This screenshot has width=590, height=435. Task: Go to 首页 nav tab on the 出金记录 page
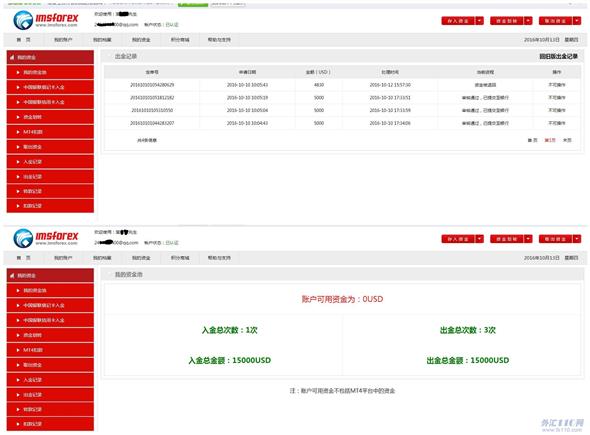23,40
